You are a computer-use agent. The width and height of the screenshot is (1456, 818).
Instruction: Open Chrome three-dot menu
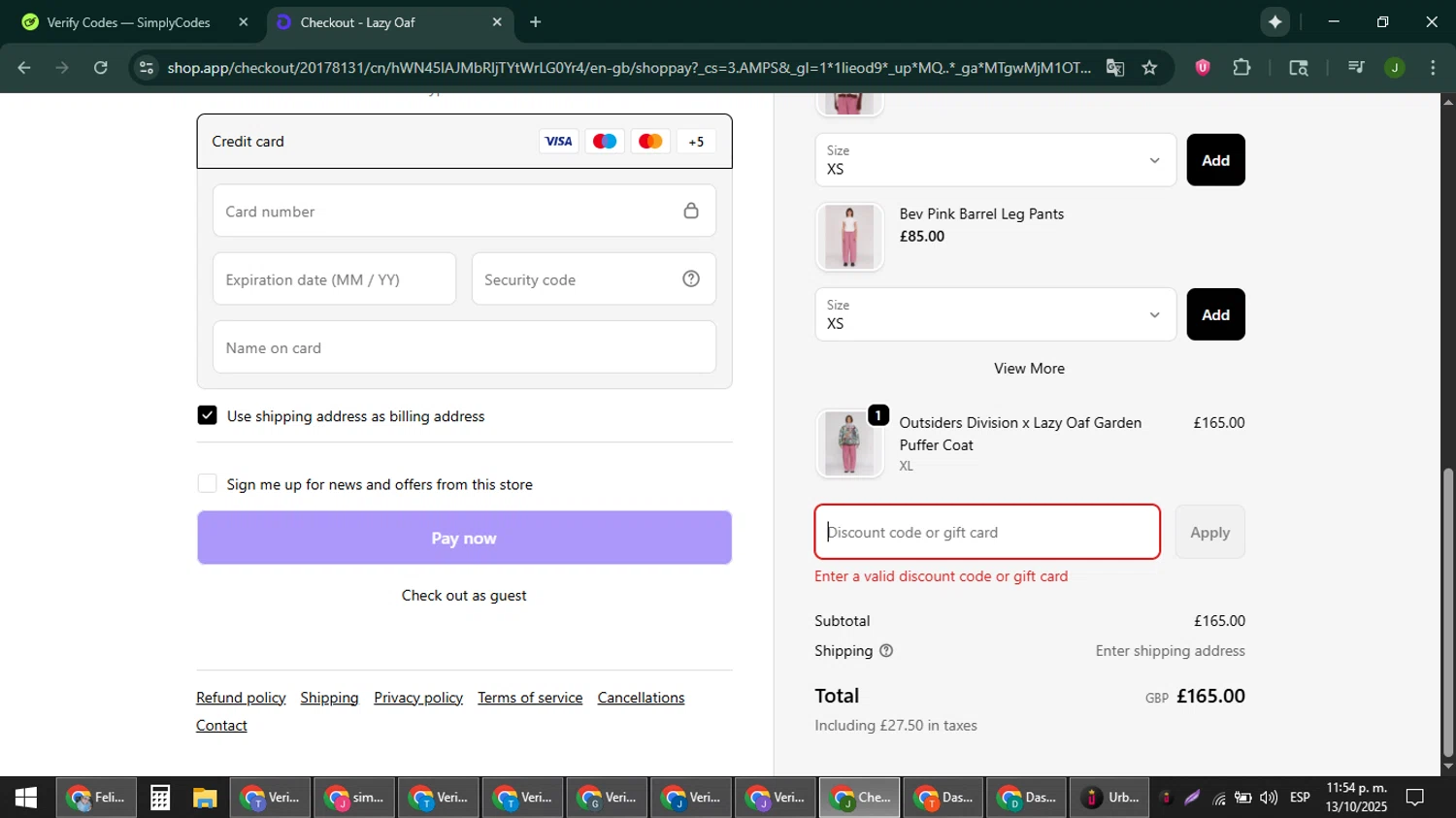point(1433,67)
